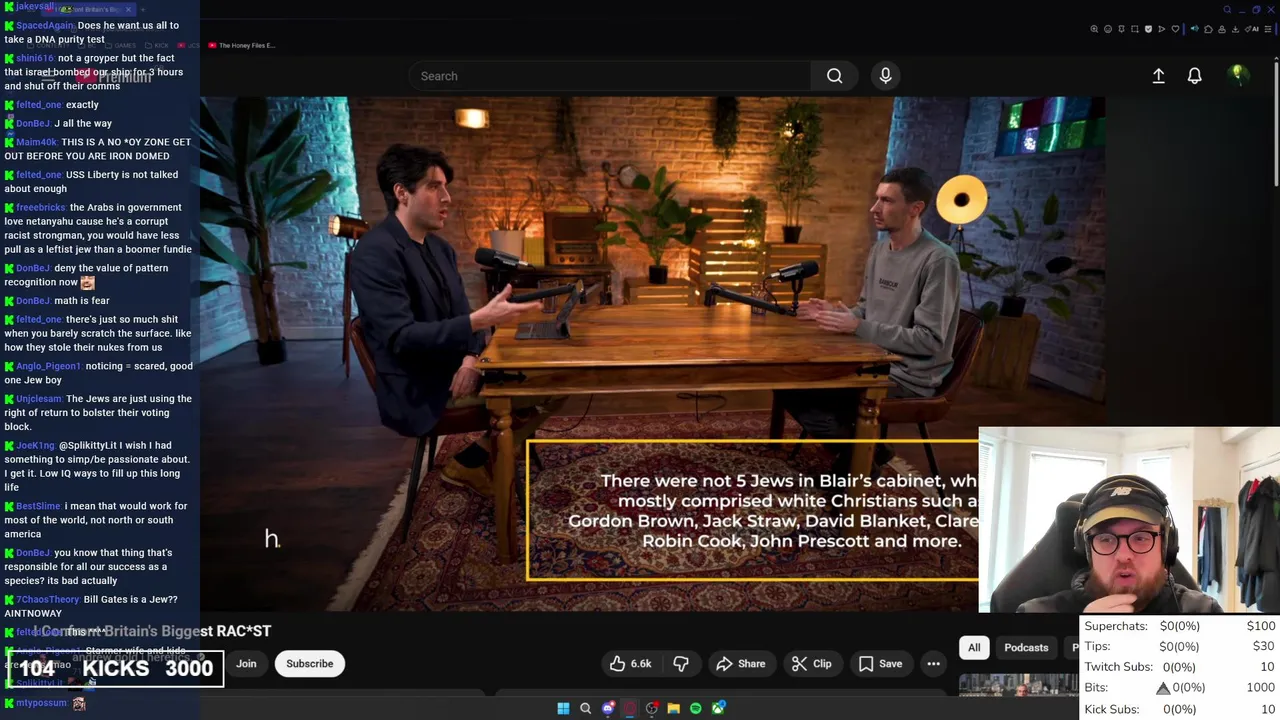The image size is (1280, 720).
Task: Subscribe to the channel
Action: (x=310, y=664)
